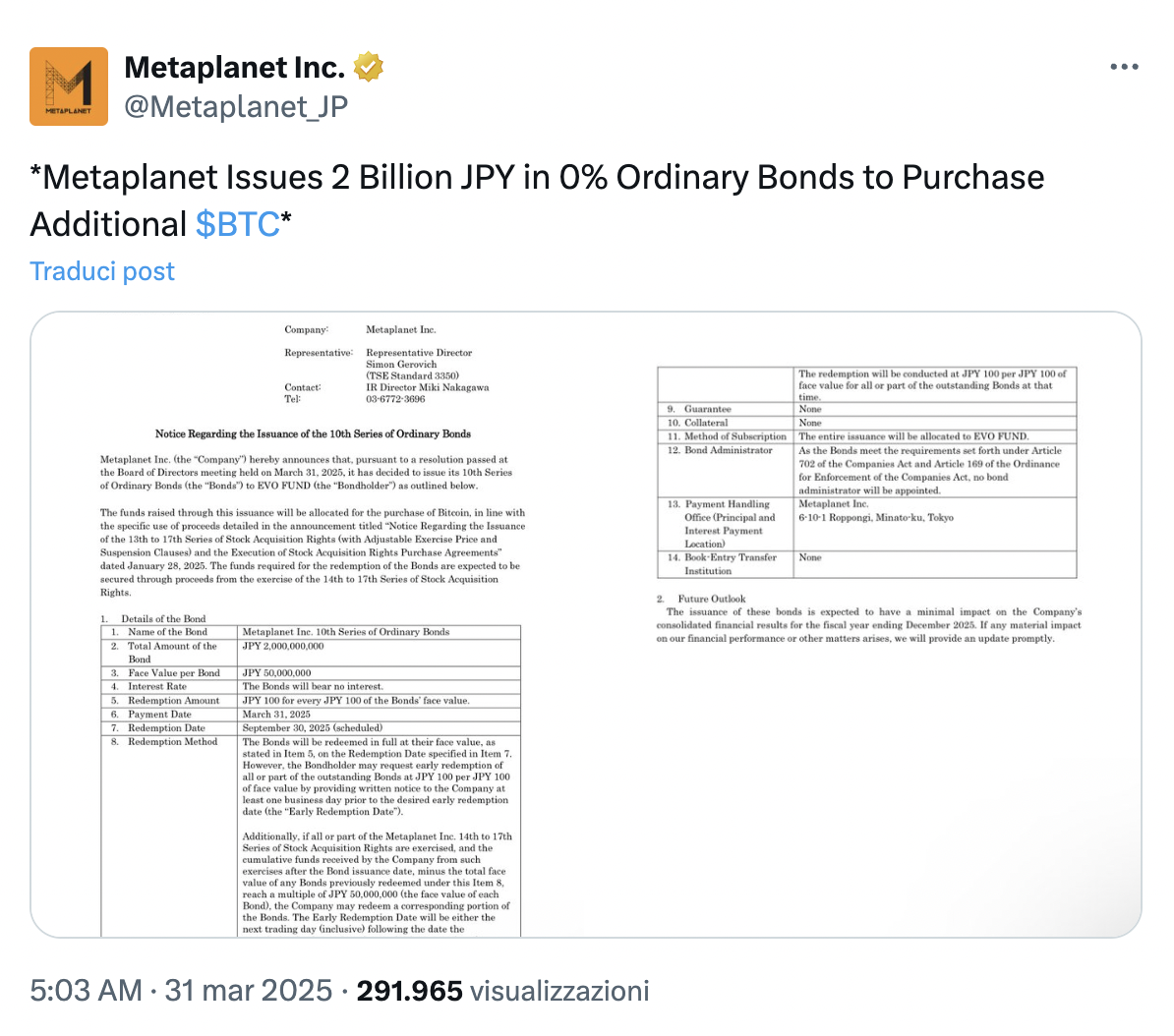Click the tweet headline about 2 Billion JPY
Screen dimensions: 1174x1036
click(537, 177)
